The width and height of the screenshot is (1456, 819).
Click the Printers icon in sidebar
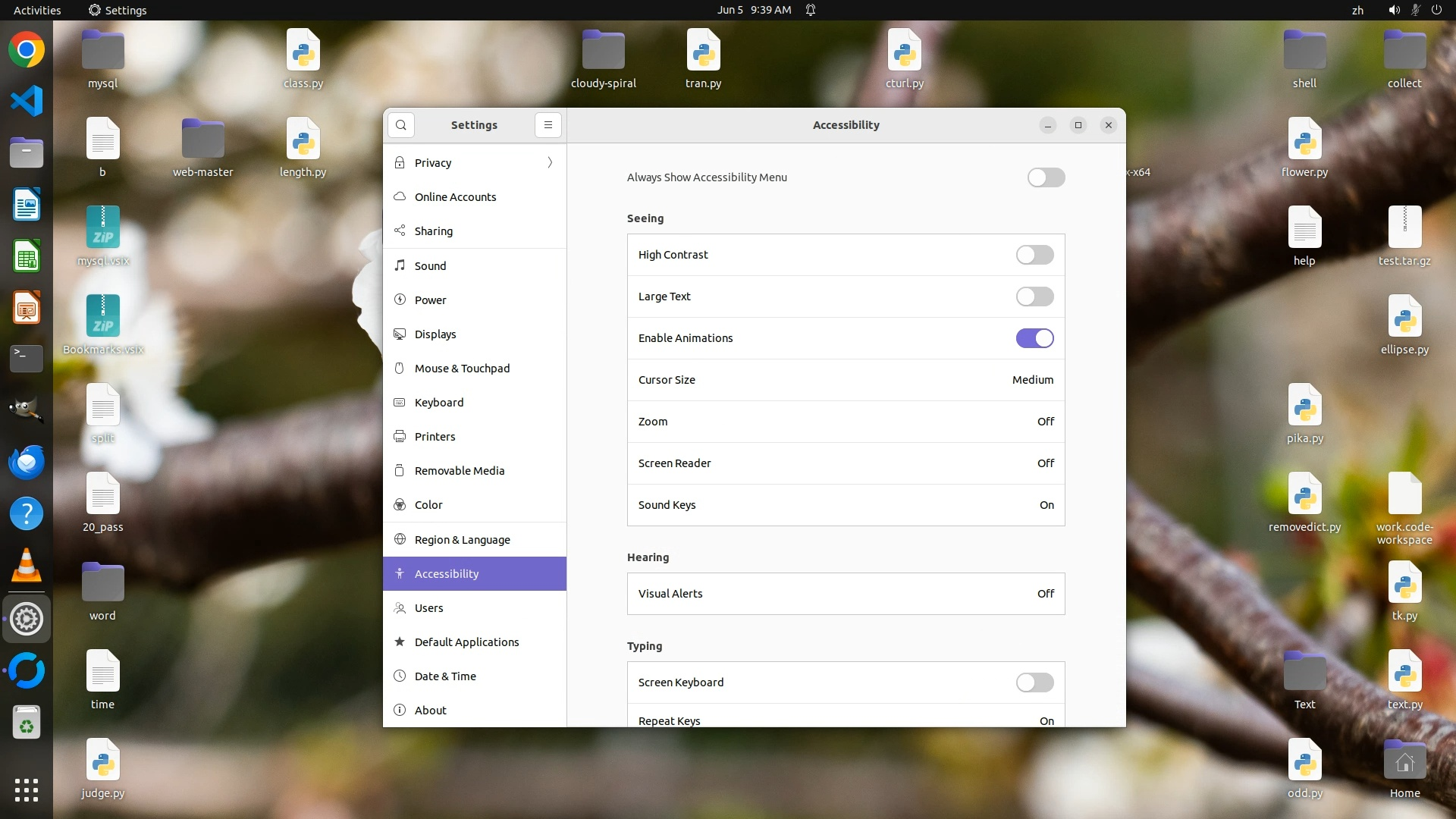coord(400,437)
